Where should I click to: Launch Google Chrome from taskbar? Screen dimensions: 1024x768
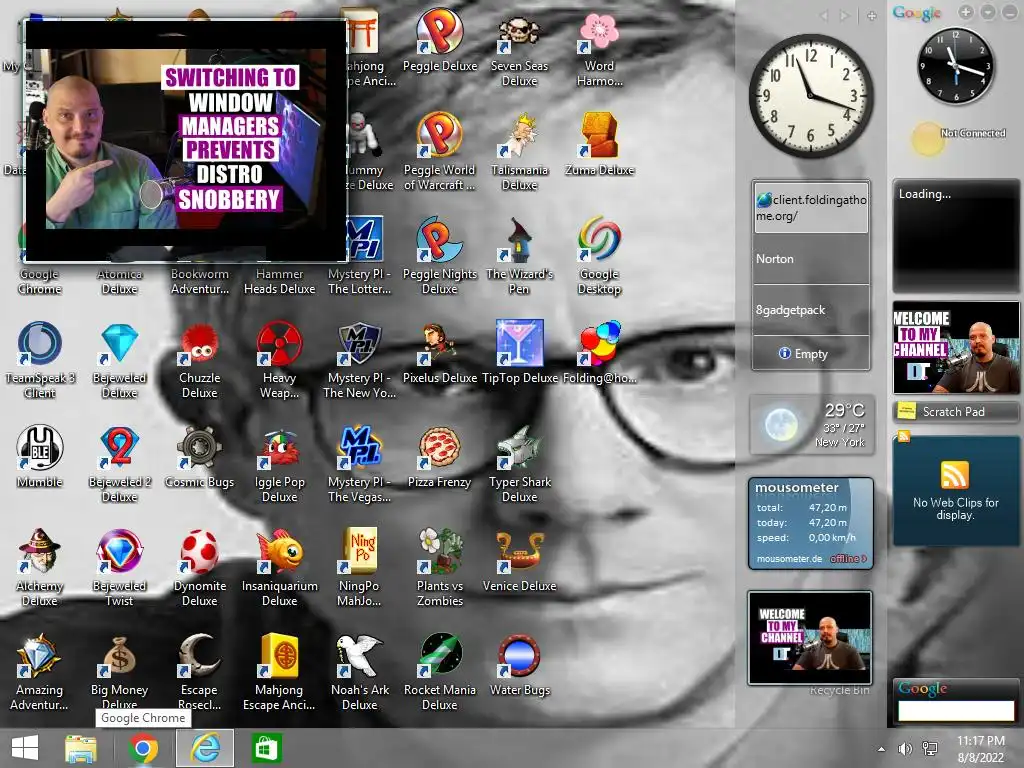tap(143, 748)
